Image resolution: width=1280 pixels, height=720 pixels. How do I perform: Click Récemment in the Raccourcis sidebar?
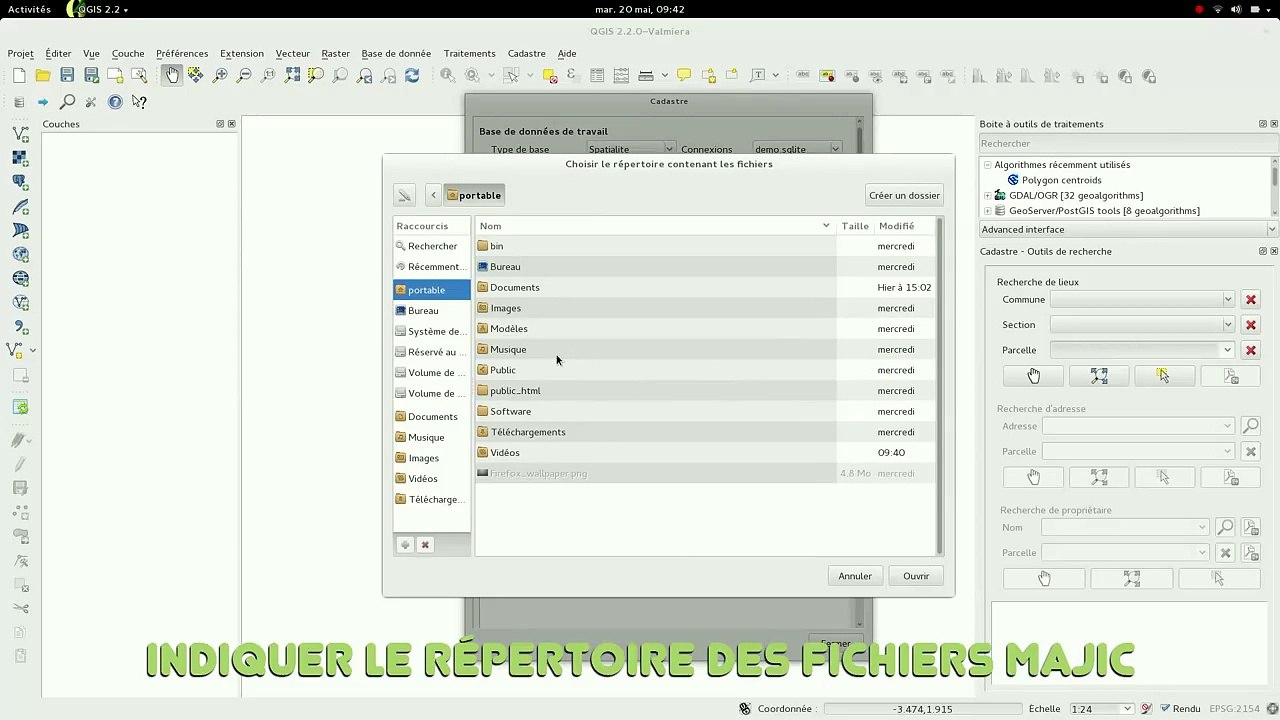[x=432, y=267]
